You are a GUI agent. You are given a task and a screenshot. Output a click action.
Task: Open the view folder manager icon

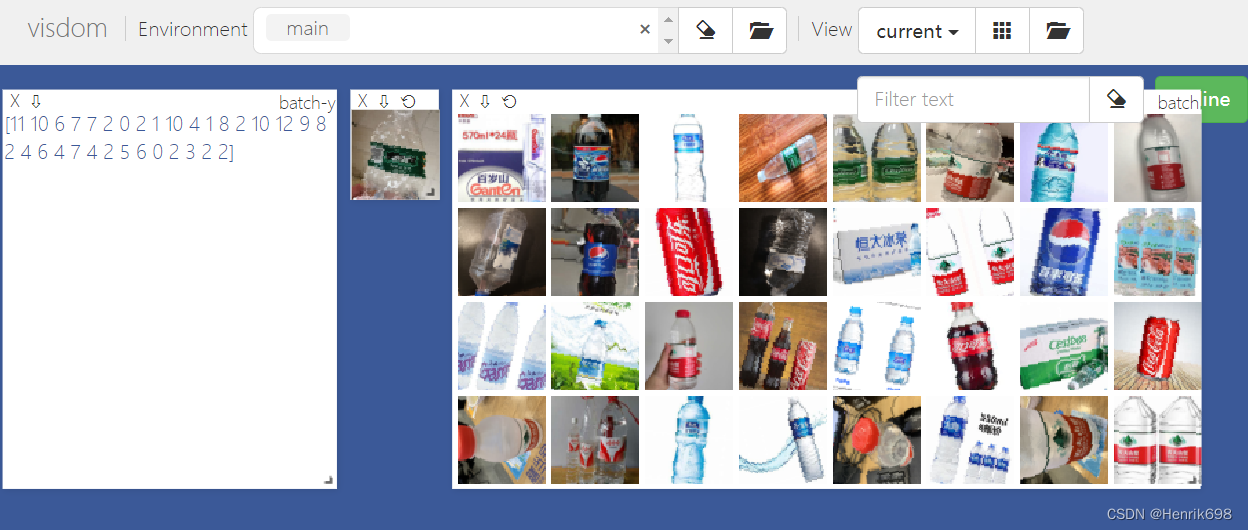(1057, 31)
